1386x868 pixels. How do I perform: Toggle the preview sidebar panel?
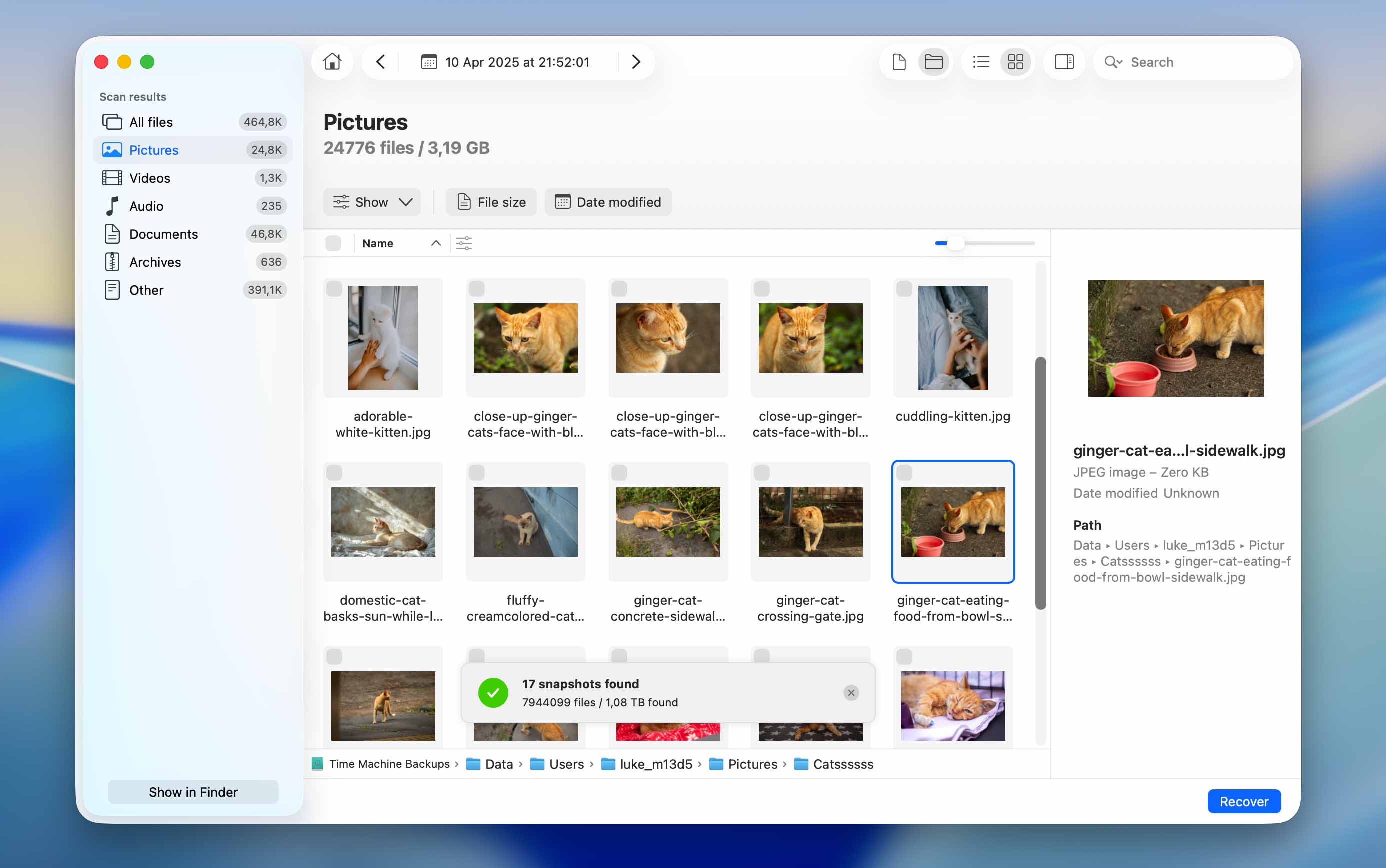pos(1064,62)
